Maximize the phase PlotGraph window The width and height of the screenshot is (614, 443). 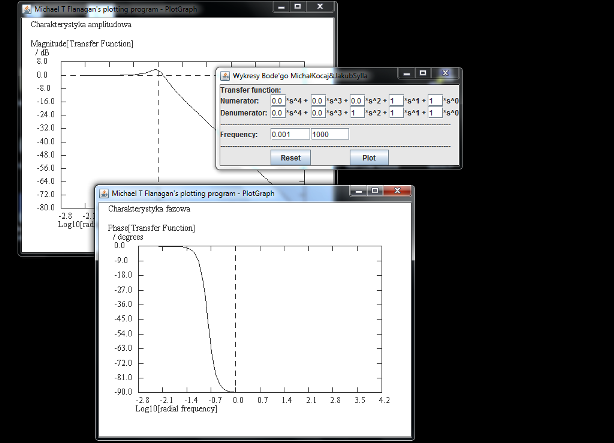[375, 191]
